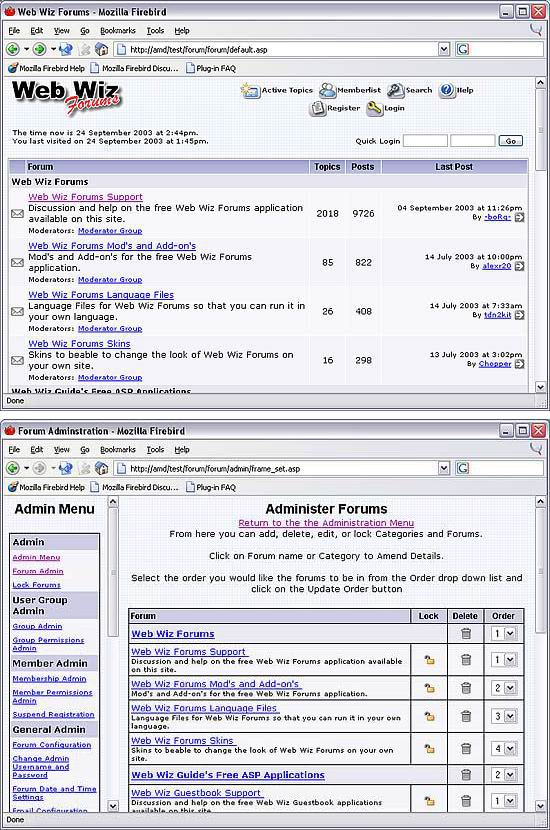Open Suspend Registration link in Admin Menu
The image size is (550, 830).
tap(53, 714)
